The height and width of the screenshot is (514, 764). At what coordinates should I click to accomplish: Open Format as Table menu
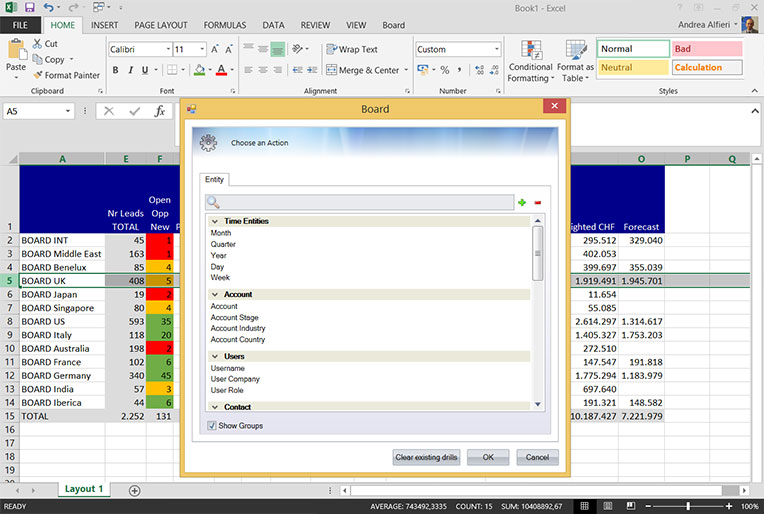pos(575,61)
